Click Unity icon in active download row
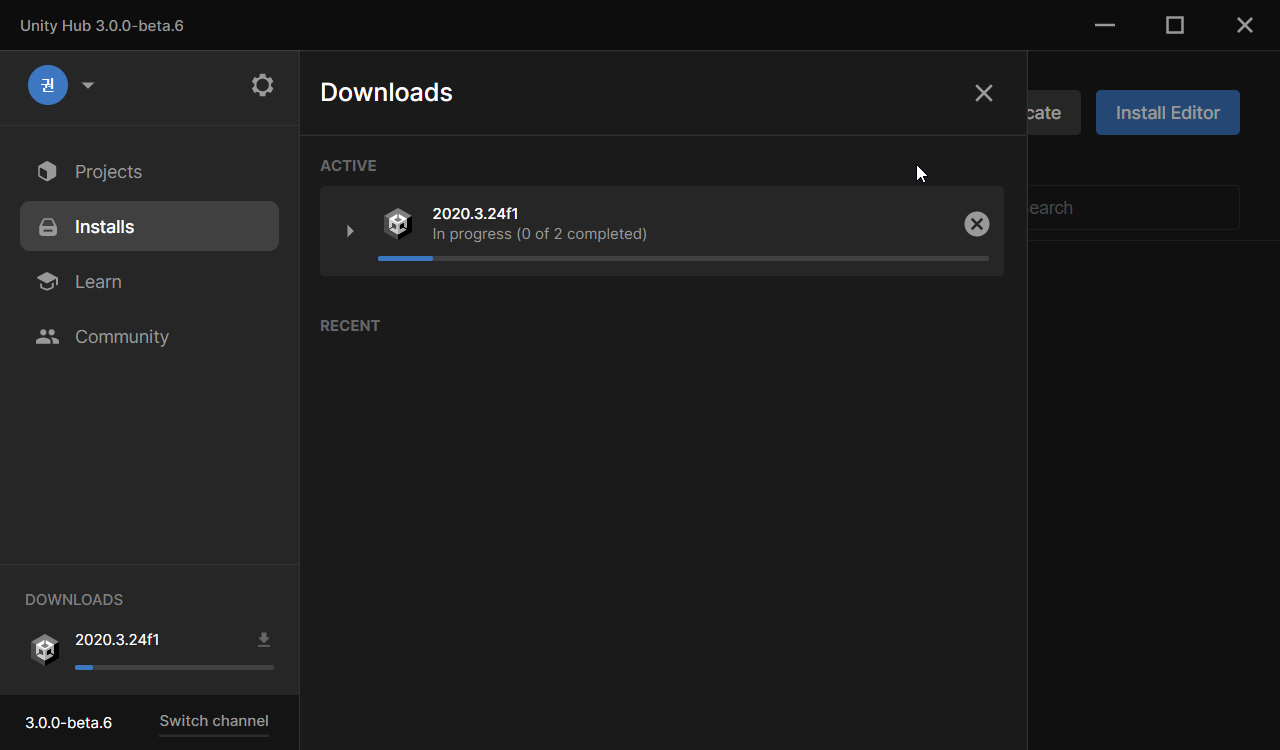The image size is (1280, 750). (398, 224)
